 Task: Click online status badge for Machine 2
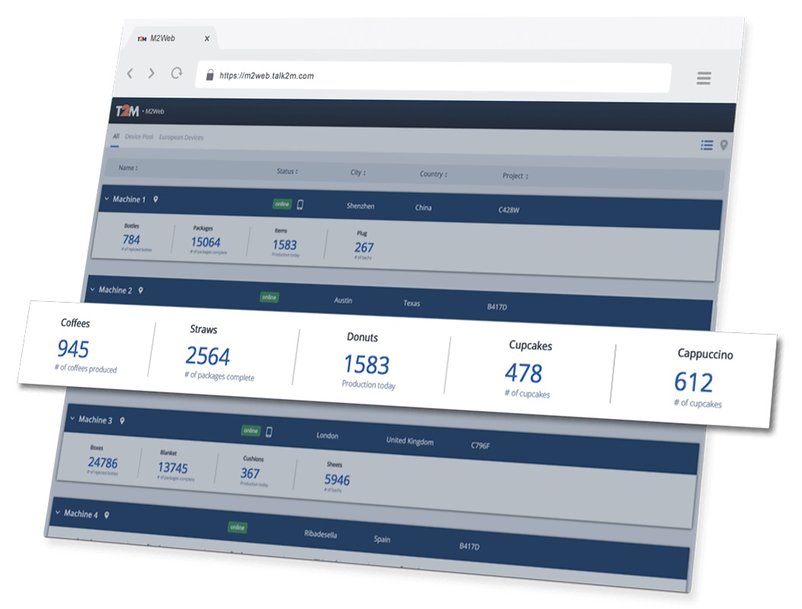pyautogui.click(x=269, y=297)
